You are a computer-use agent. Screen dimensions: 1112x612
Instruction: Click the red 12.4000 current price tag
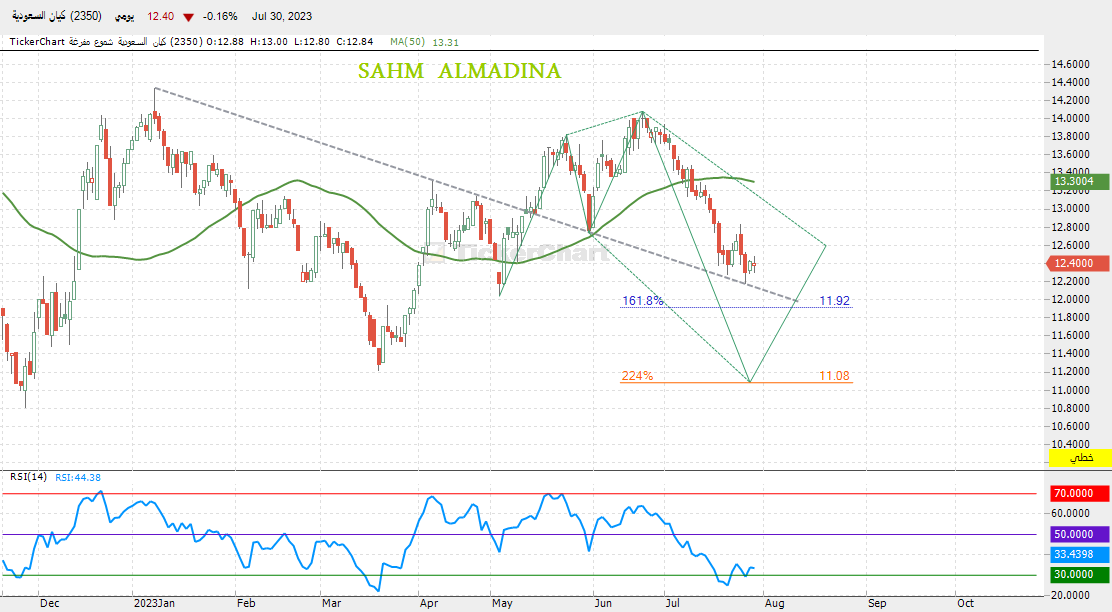pos(1078,263)
